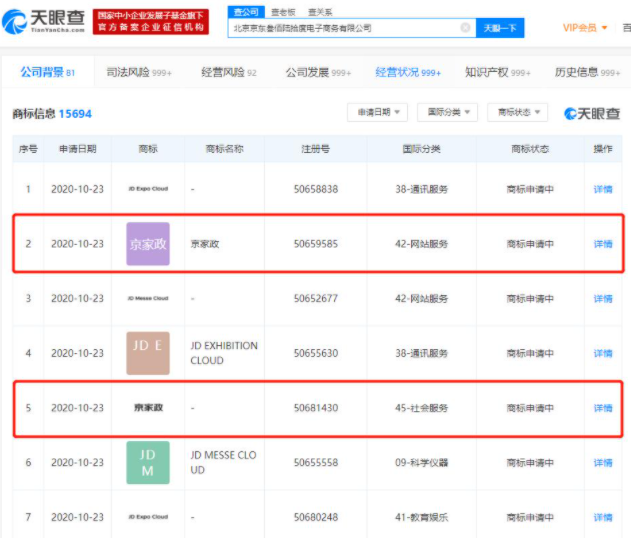Select the 查公司 search mode tab
The width and height of the screenshot is (635, 538).
pos(246,12)
